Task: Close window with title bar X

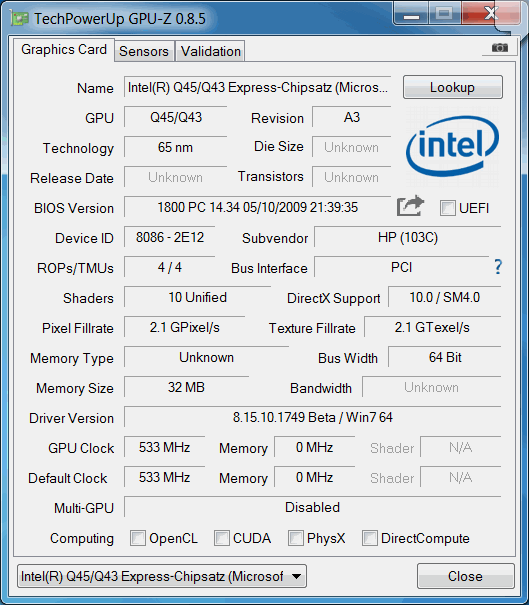Action: click(x=491, y=14)
